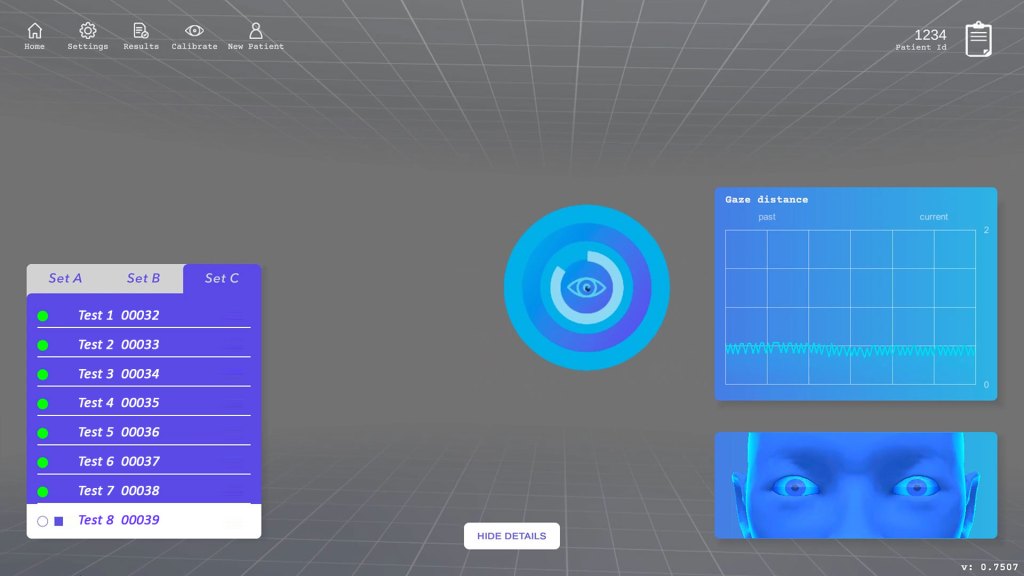Select row Test 5 00036
The height and width of the screenshot is (576, 1024).
point(144,432)
